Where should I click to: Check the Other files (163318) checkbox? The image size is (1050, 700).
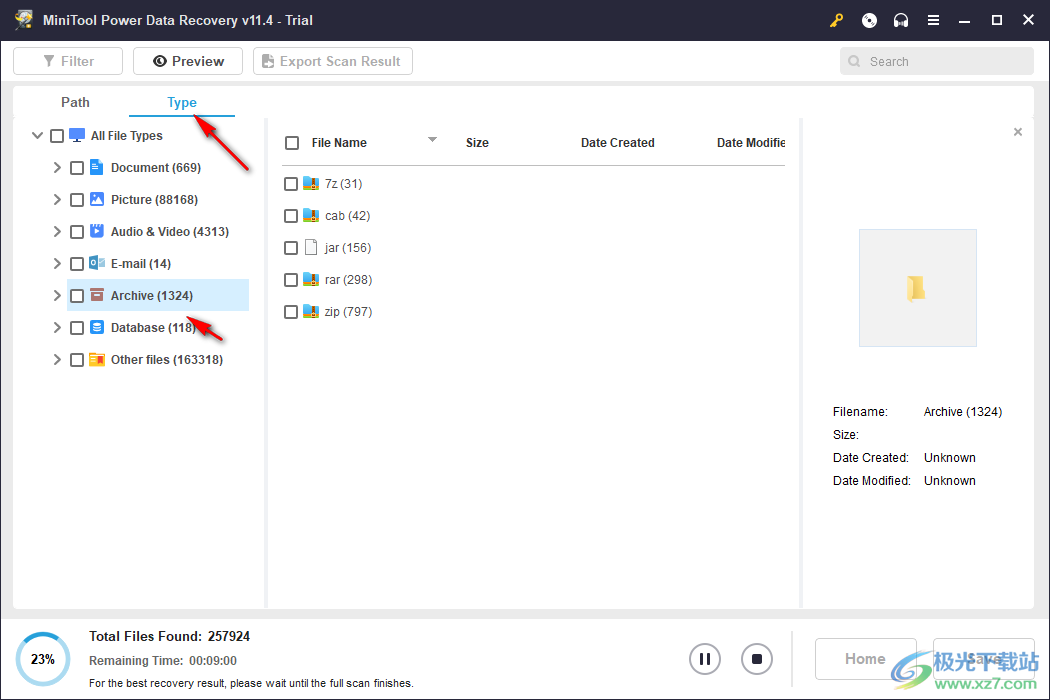tap(77, 360)
